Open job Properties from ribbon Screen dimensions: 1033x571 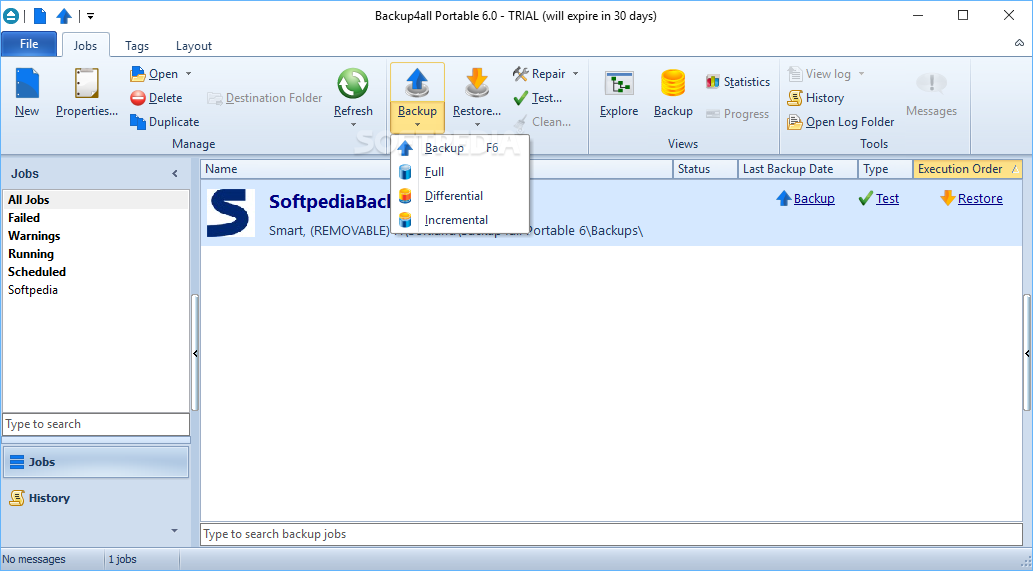(86, 93)
